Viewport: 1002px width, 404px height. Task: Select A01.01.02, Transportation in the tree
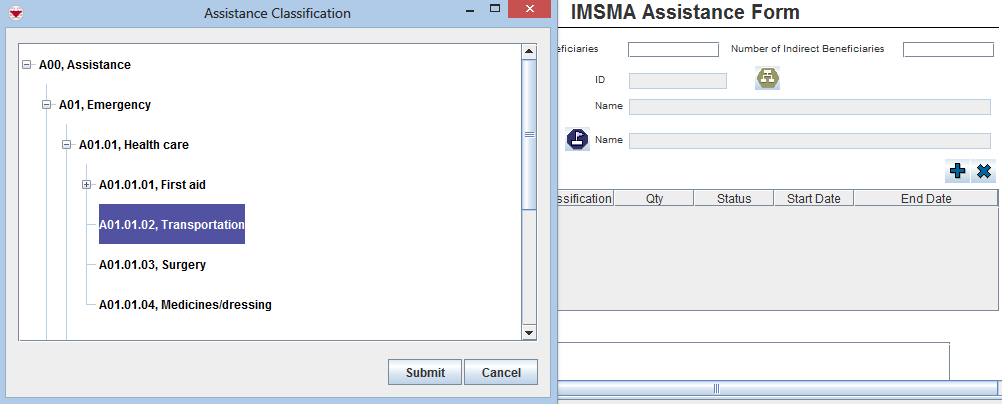click(x=171, y=225)
